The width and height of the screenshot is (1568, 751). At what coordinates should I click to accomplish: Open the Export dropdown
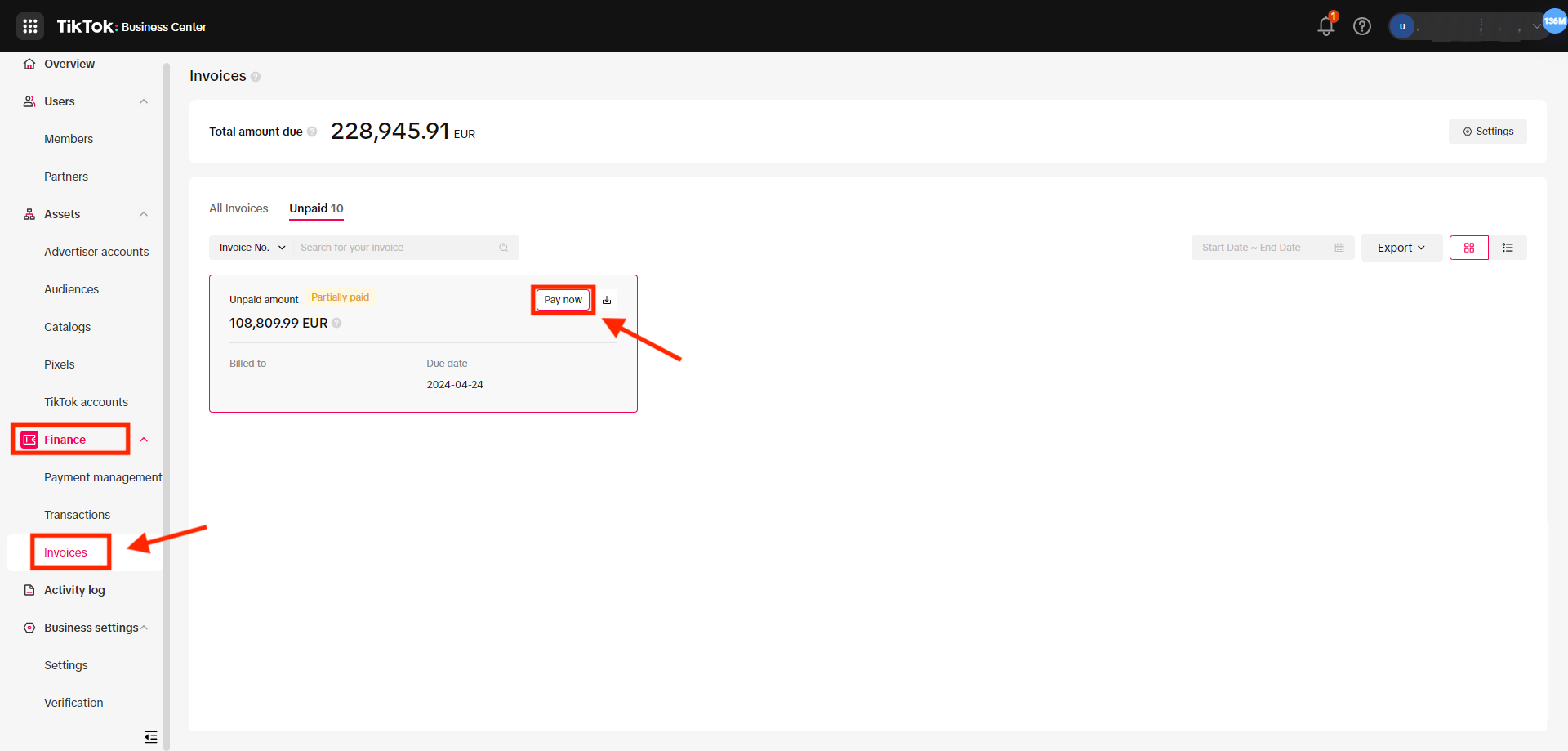[1401, 248]
